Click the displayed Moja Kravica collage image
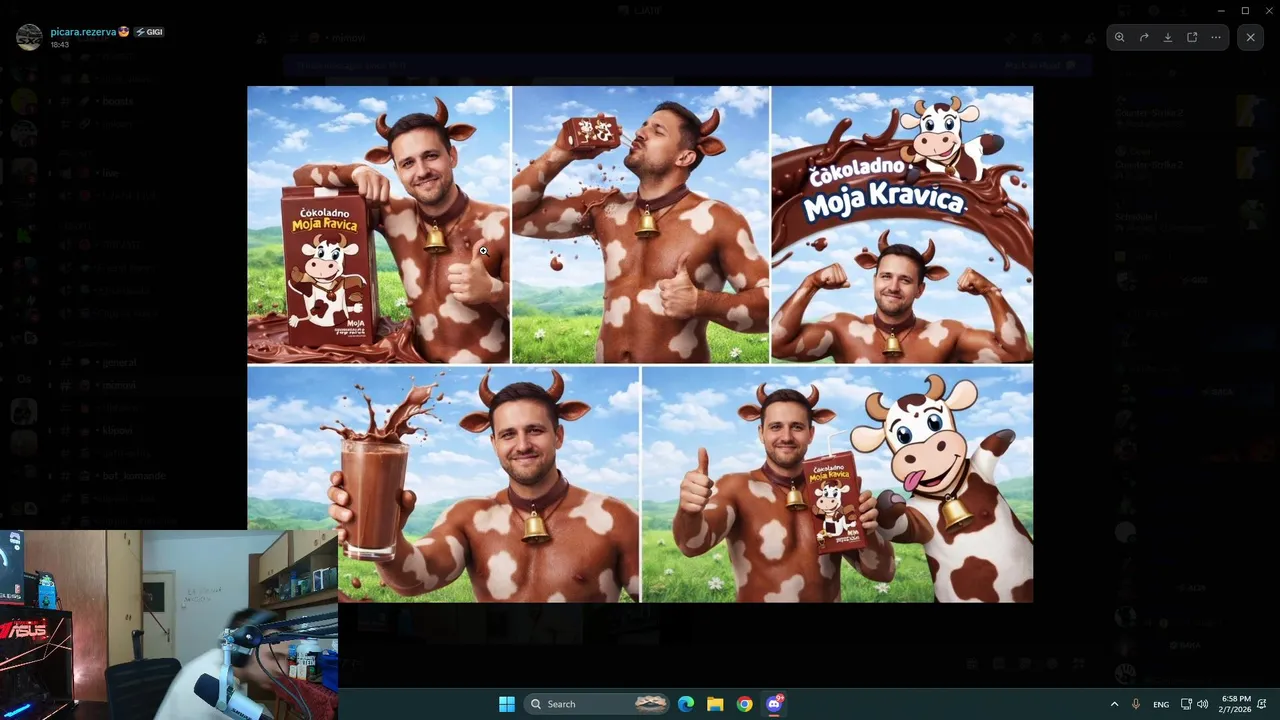Viewport: 1280px width, 720px height. coord(640,344)
